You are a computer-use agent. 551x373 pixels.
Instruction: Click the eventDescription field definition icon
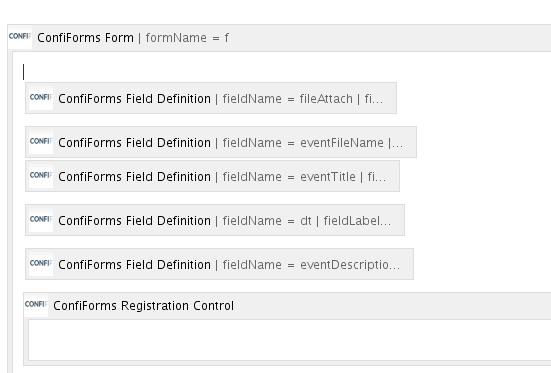coord(41,264)
